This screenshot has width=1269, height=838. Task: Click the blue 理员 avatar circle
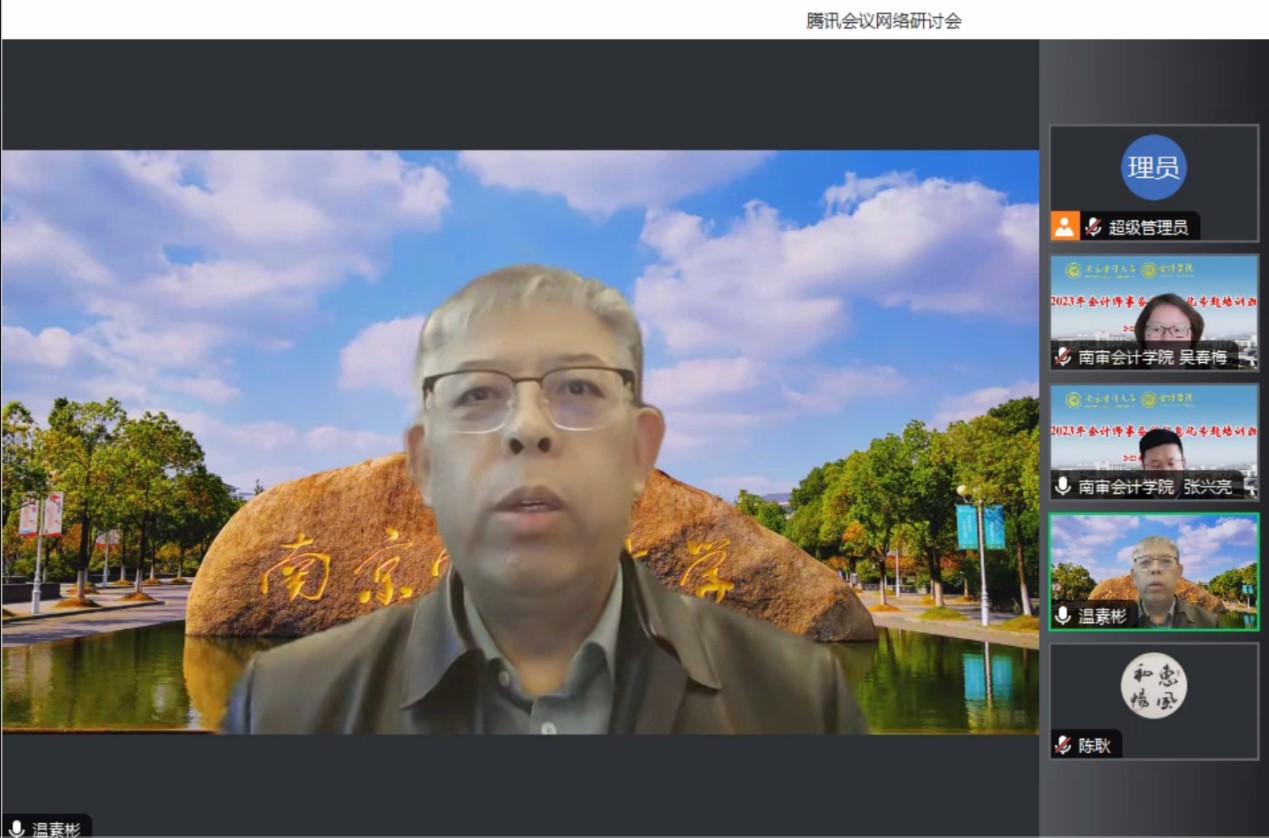pos(1153,168)
